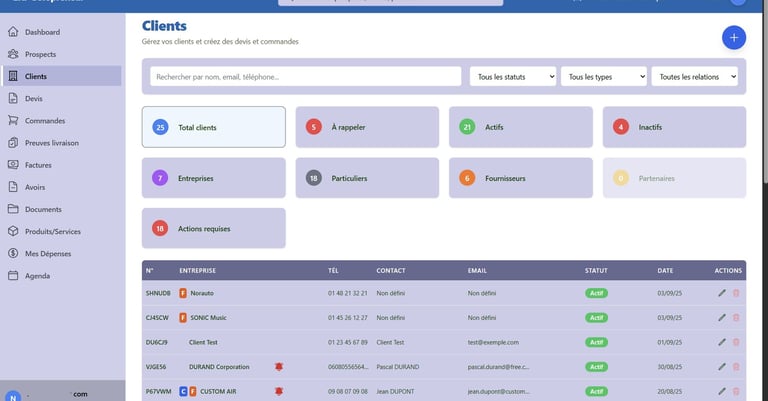Click user avatar N at sidebar bottom
The width and height of the screenshot is (768, 401).
(x=13, y=396)
